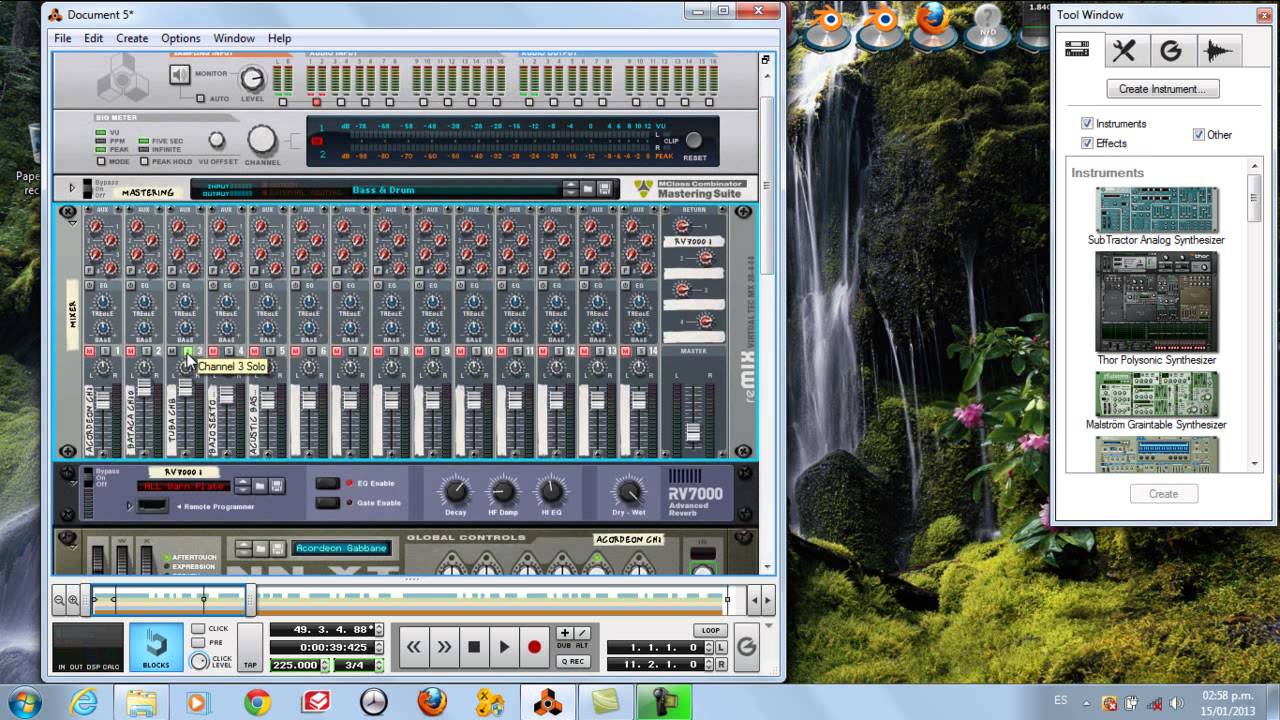Image resolution: width=1280 pixels, height=720 pixels.
Task: Mute mixer channel 14
Action: coord(626,351)
